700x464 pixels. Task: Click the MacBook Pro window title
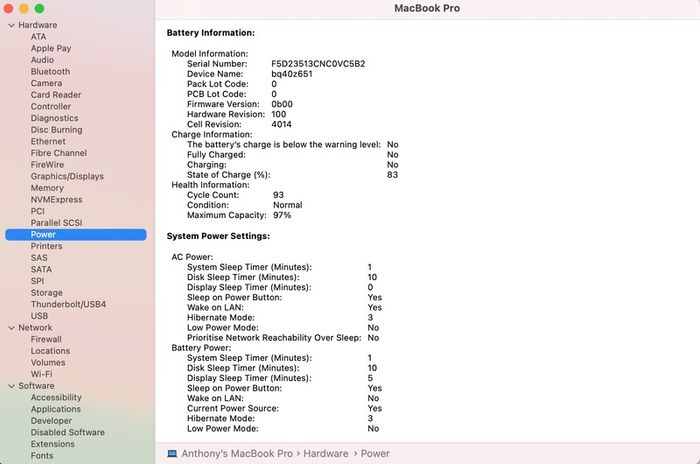(427, 8)
